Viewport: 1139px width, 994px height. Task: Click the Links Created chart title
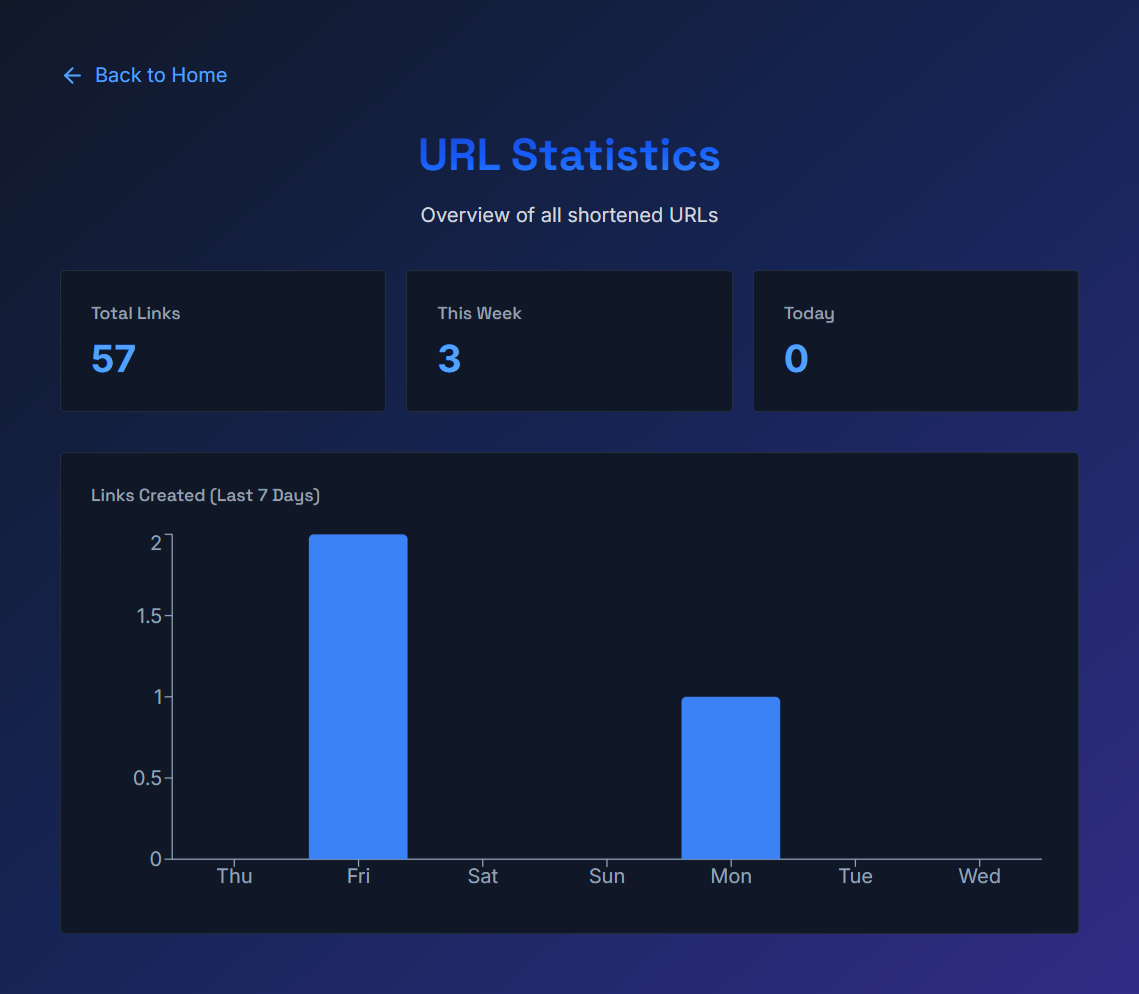pyautogui.click(x=205, y=495)
